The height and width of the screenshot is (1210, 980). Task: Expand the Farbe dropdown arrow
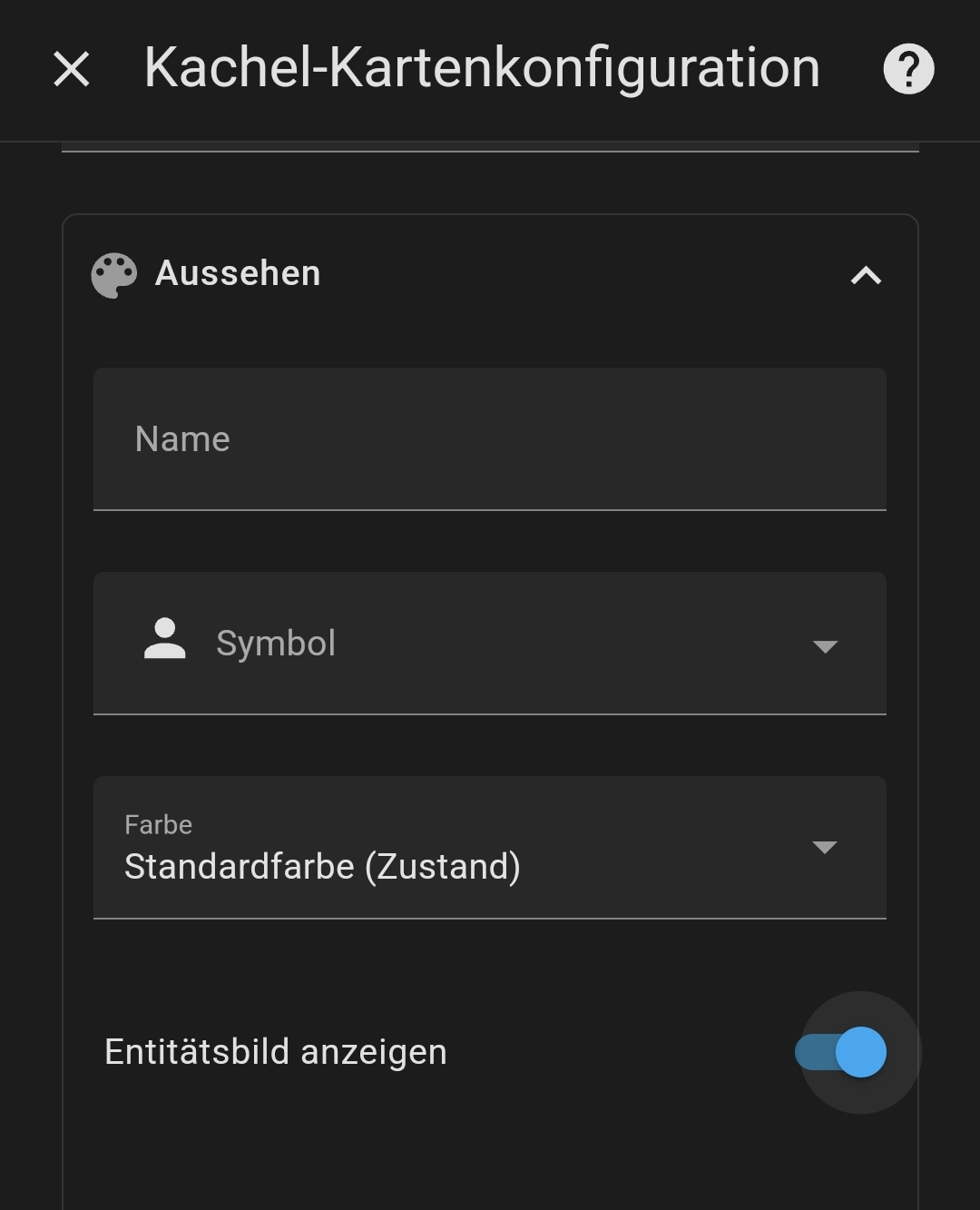(824, 848)
